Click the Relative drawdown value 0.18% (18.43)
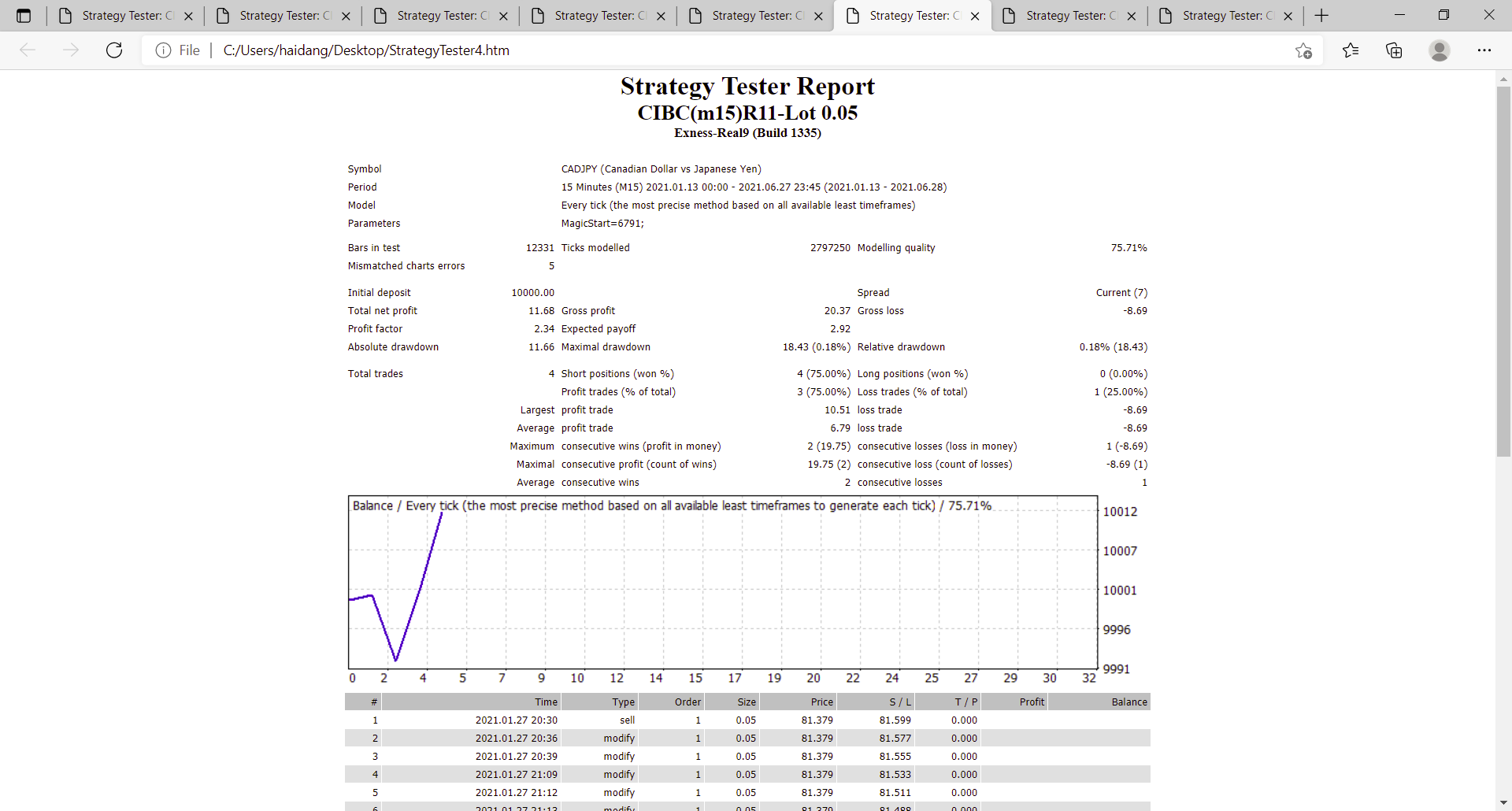Screen dimensions: 1512x811 point(1113,347)
